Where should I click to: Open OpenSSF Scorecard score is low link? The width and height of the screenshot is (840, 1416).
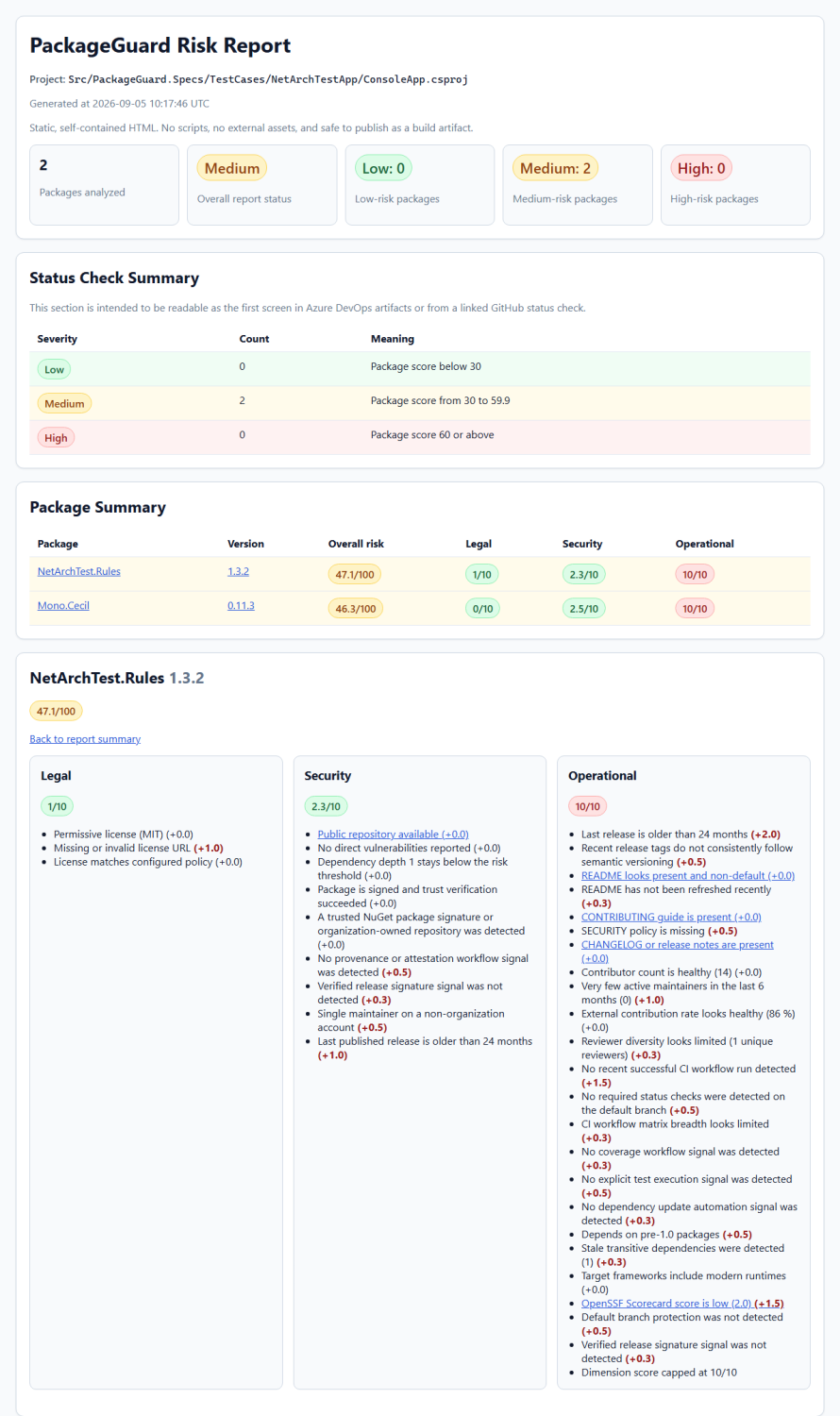point(682,1304)
